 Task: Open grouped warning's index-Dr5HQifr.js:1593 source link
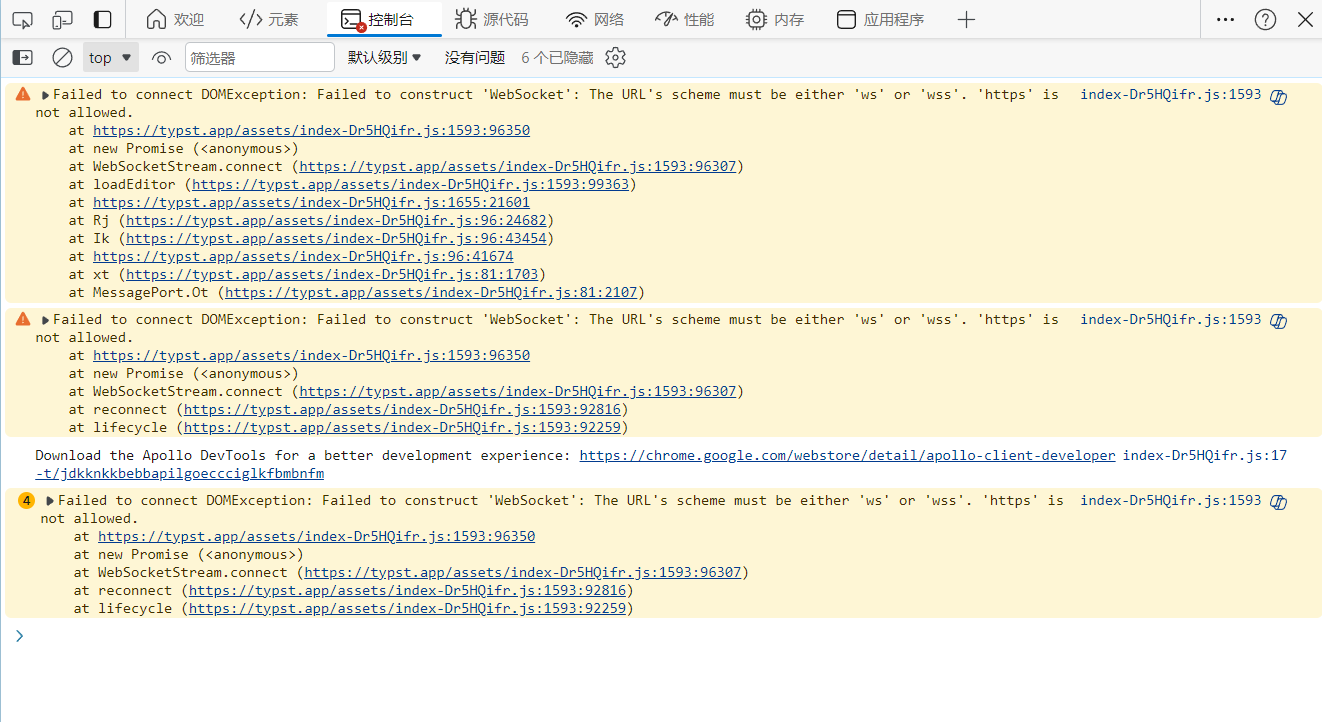click(1171, 500)
